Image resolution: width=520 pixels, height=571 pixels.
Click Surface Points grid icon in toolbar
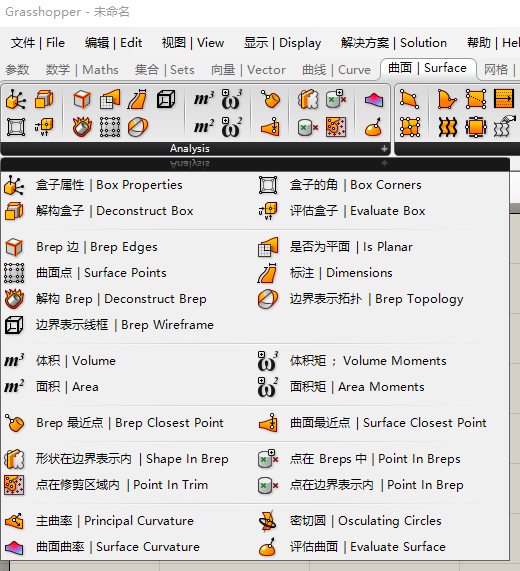pos(110,127)
